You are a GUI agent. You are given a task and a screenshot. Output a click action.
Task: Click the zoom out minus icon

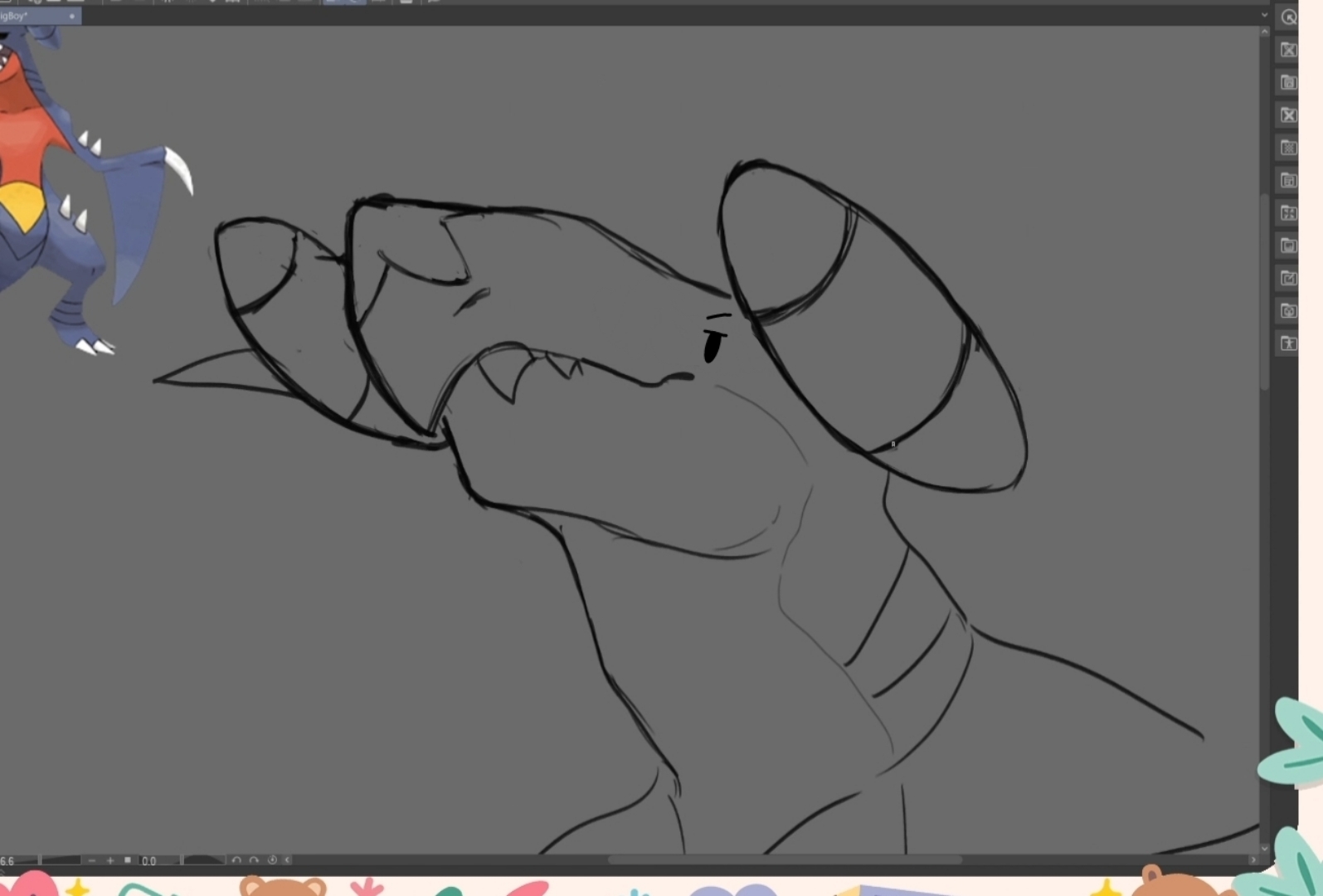coord(91,860)
